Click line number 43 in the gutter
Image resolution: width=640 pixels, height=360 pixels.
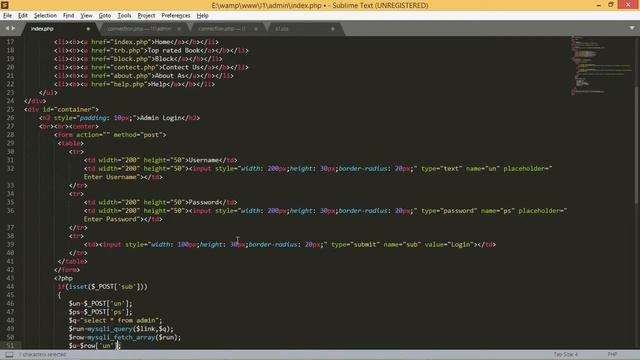tap(10, 278)
